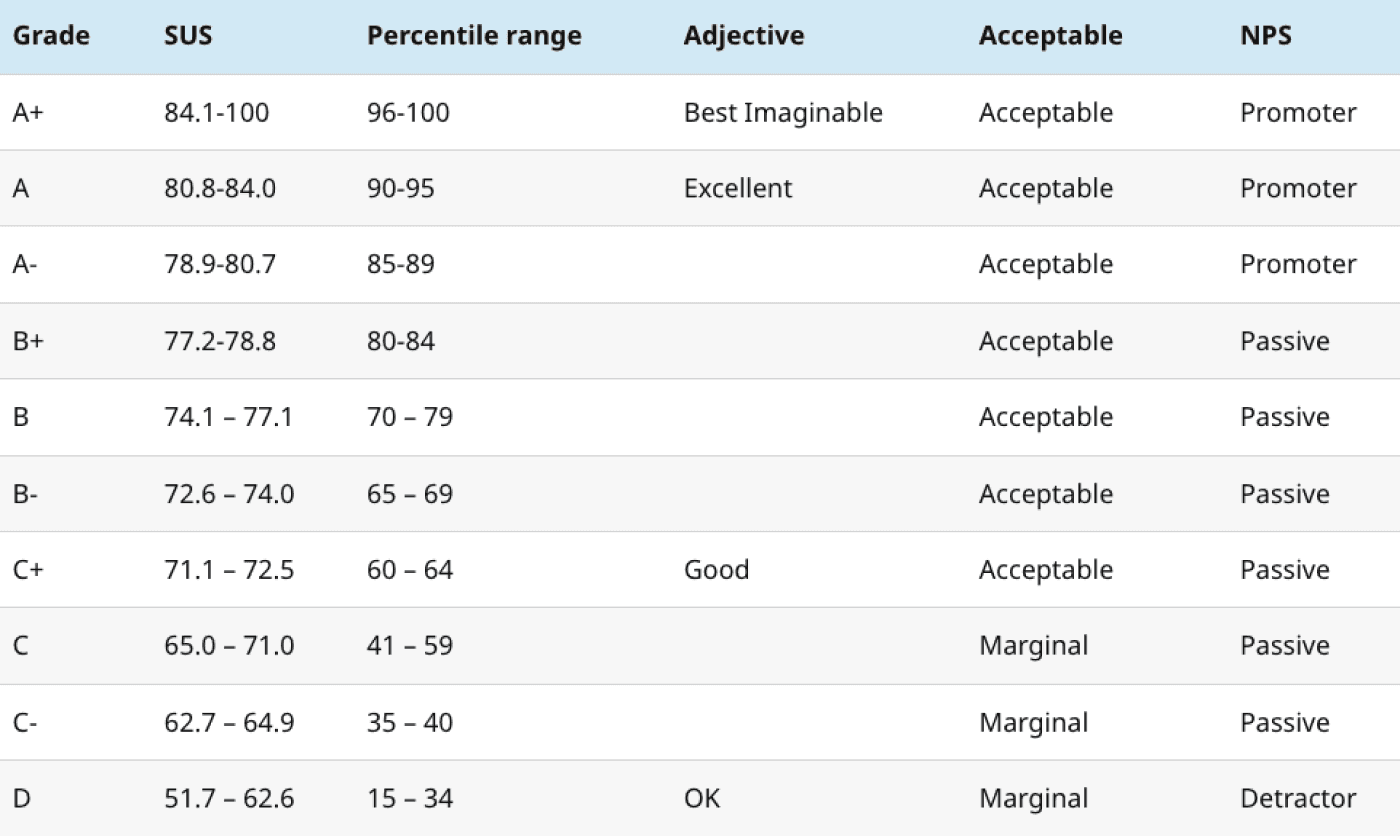This screenshot has width=1400, height=836.
Task: Select the Excellent adjective cell
Action: [738, 188]
